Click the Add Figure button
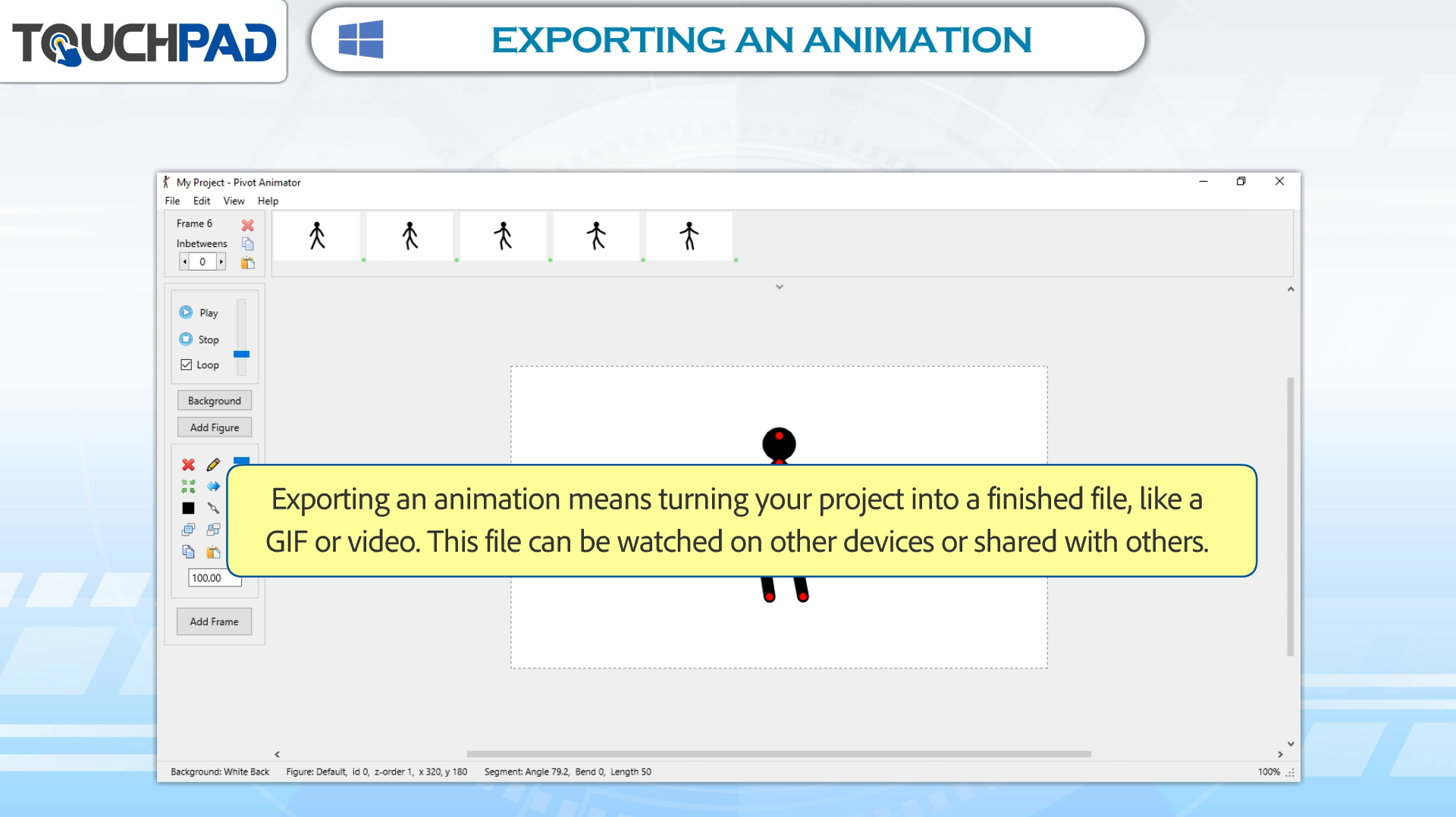 click(215, 427)
